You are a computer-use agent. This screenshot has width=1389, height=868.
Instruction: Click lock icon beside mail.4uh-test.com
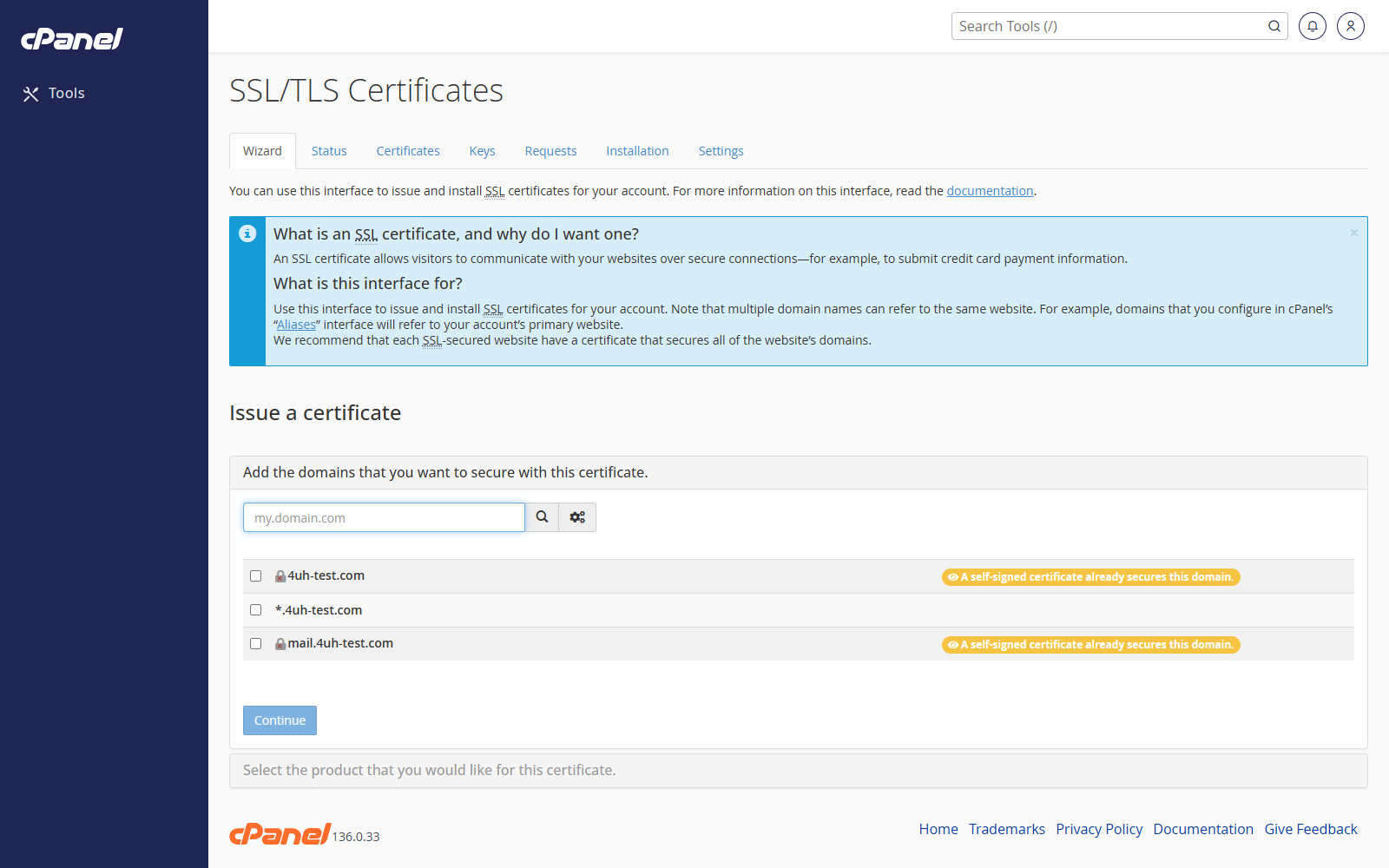point(280,644)
